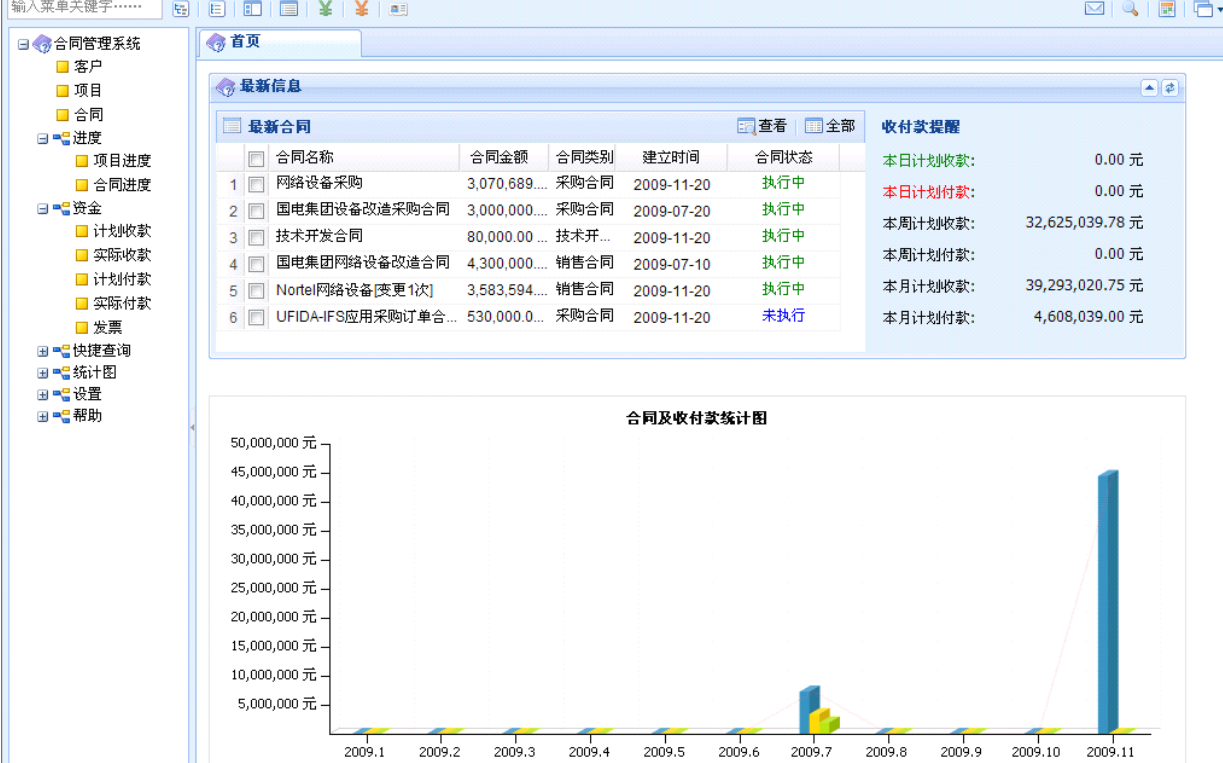Sort by the 合同状态 column header

tap(783, 158)
